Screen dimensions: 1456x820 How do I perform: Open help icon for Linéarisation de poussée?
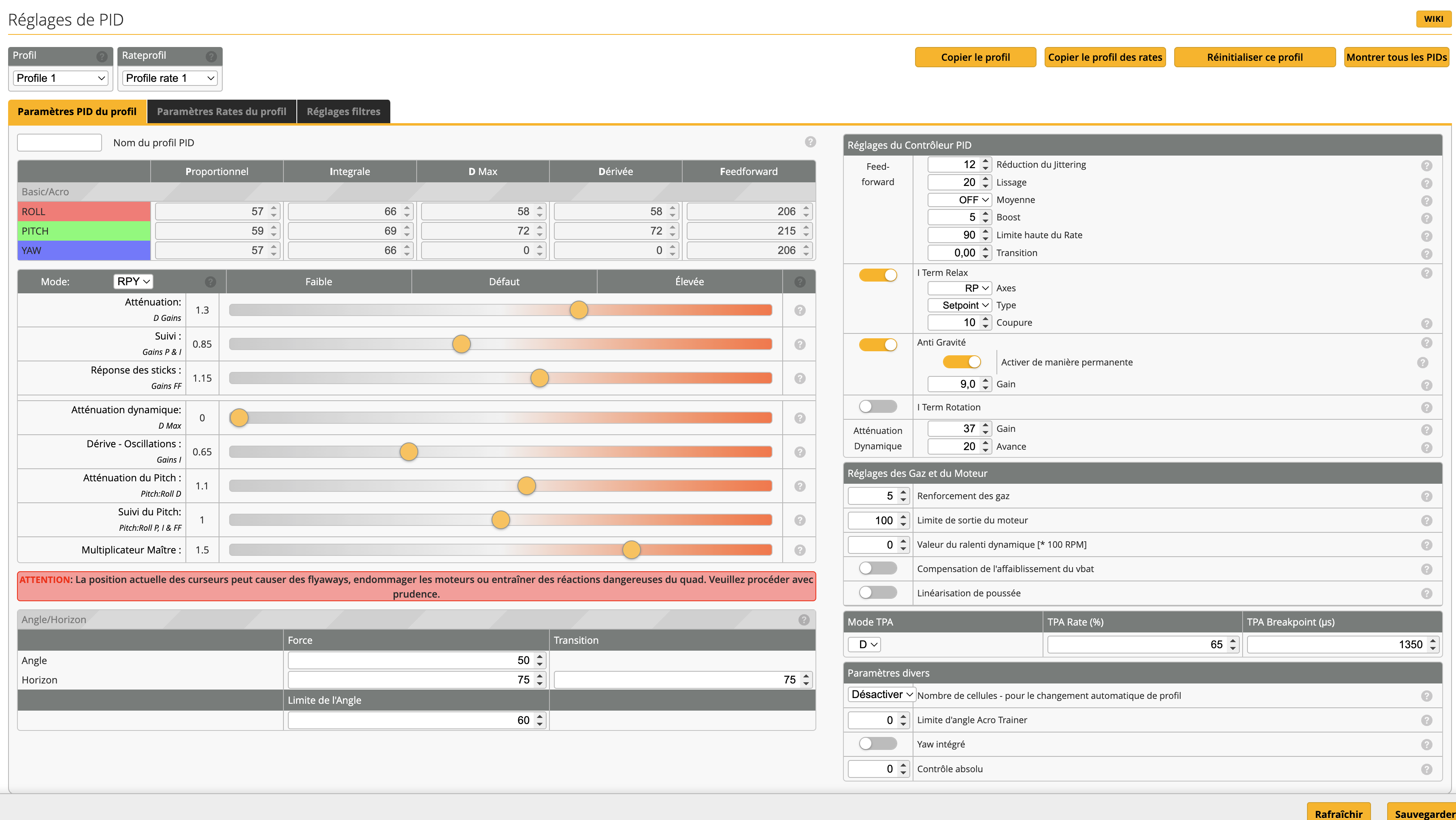[1426, 594]
